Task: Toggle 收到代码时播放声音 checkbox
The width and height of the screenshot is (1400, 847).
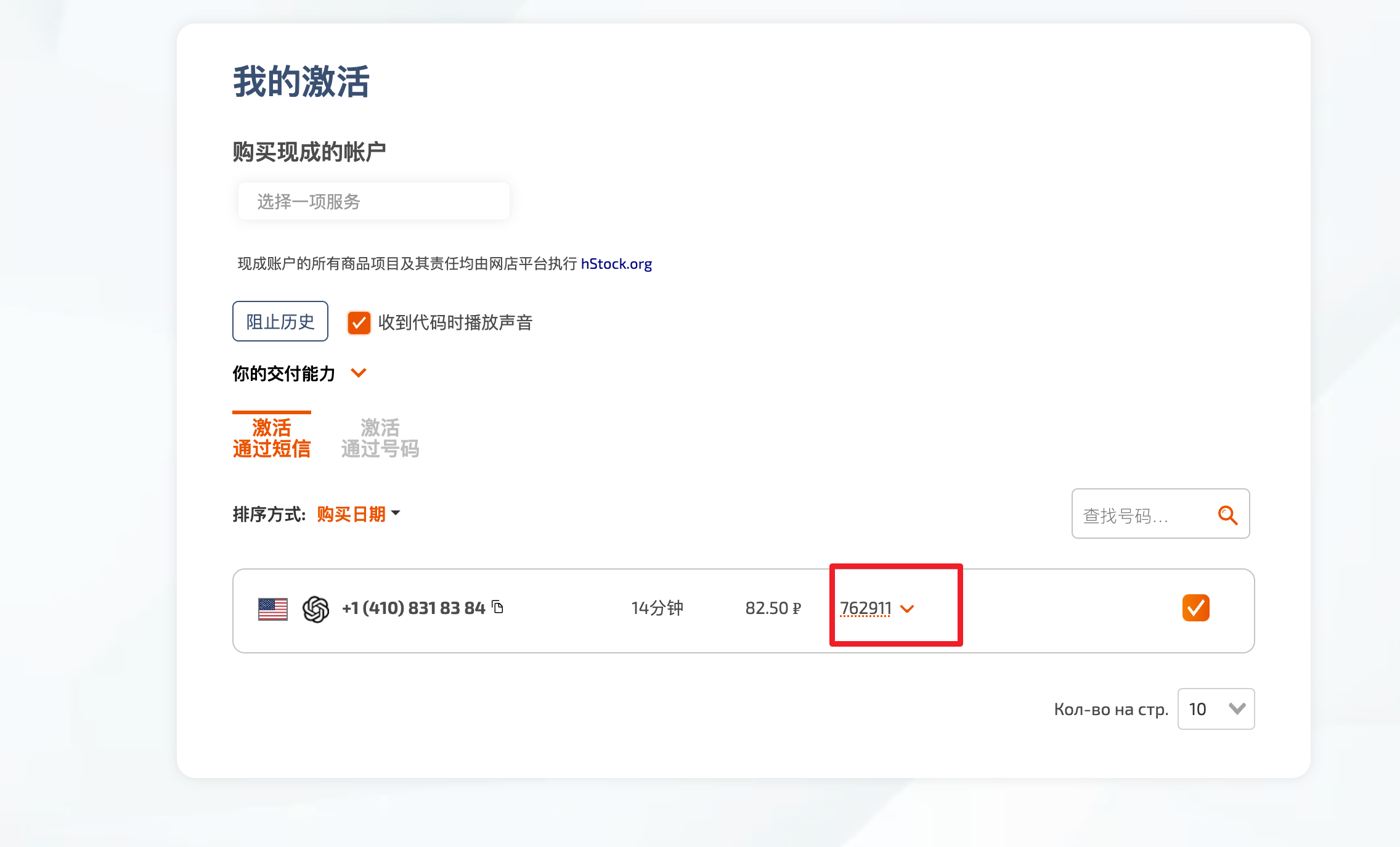Action: point(359,322)
